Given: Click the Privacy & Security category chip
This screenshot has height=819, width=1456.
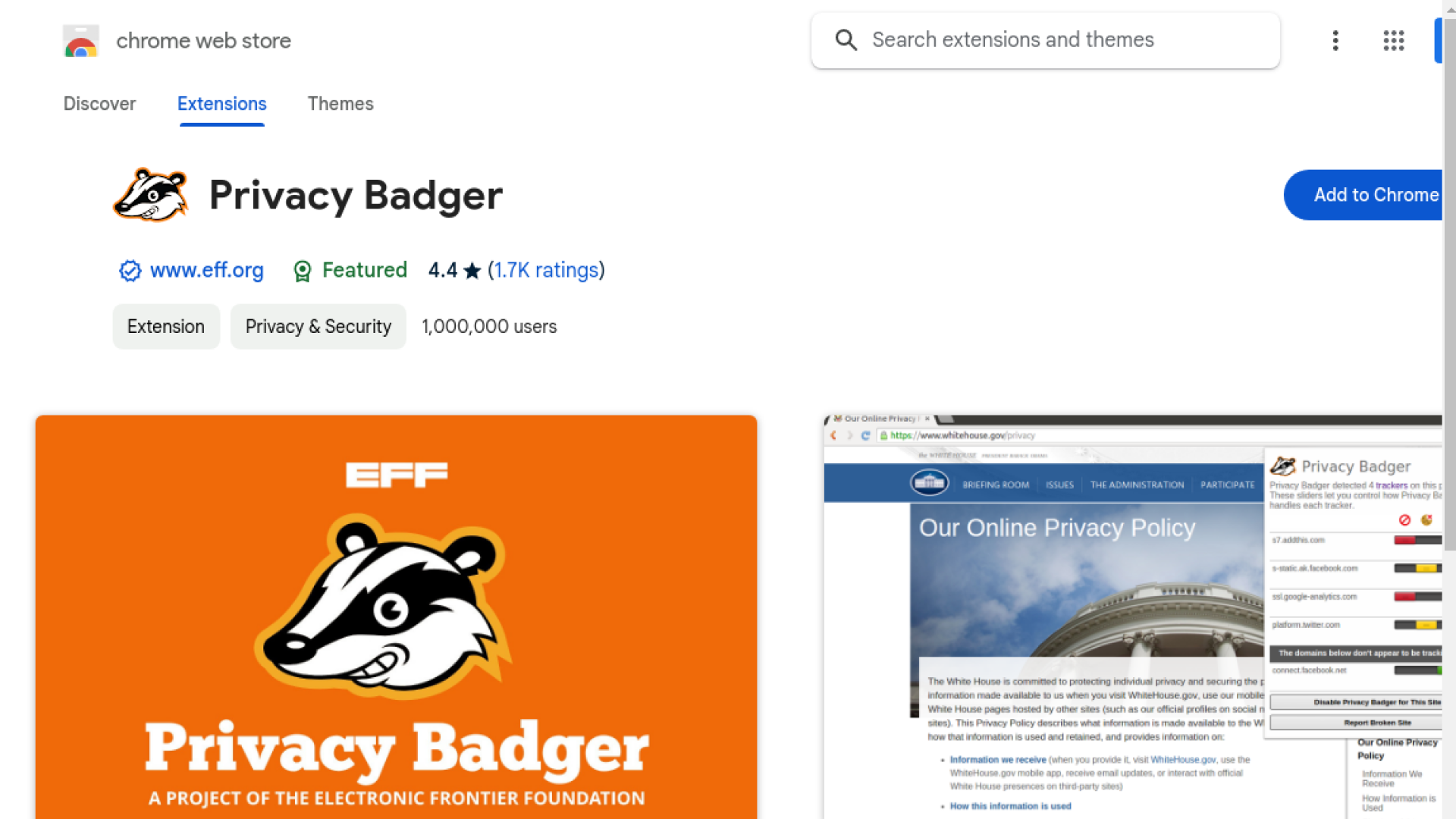Looking at the screenshot, I should [x=318, y=327].
